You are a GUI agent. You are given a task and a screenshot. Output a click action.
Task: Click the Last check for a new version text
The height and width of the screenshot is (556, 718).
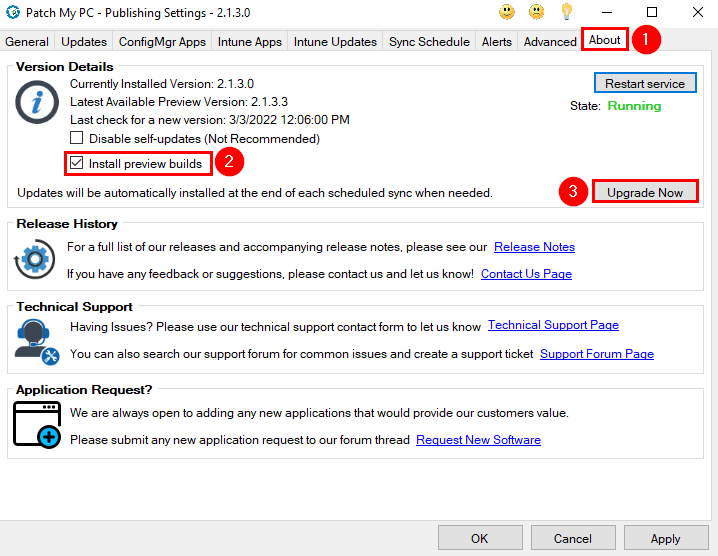pos(210,120)
